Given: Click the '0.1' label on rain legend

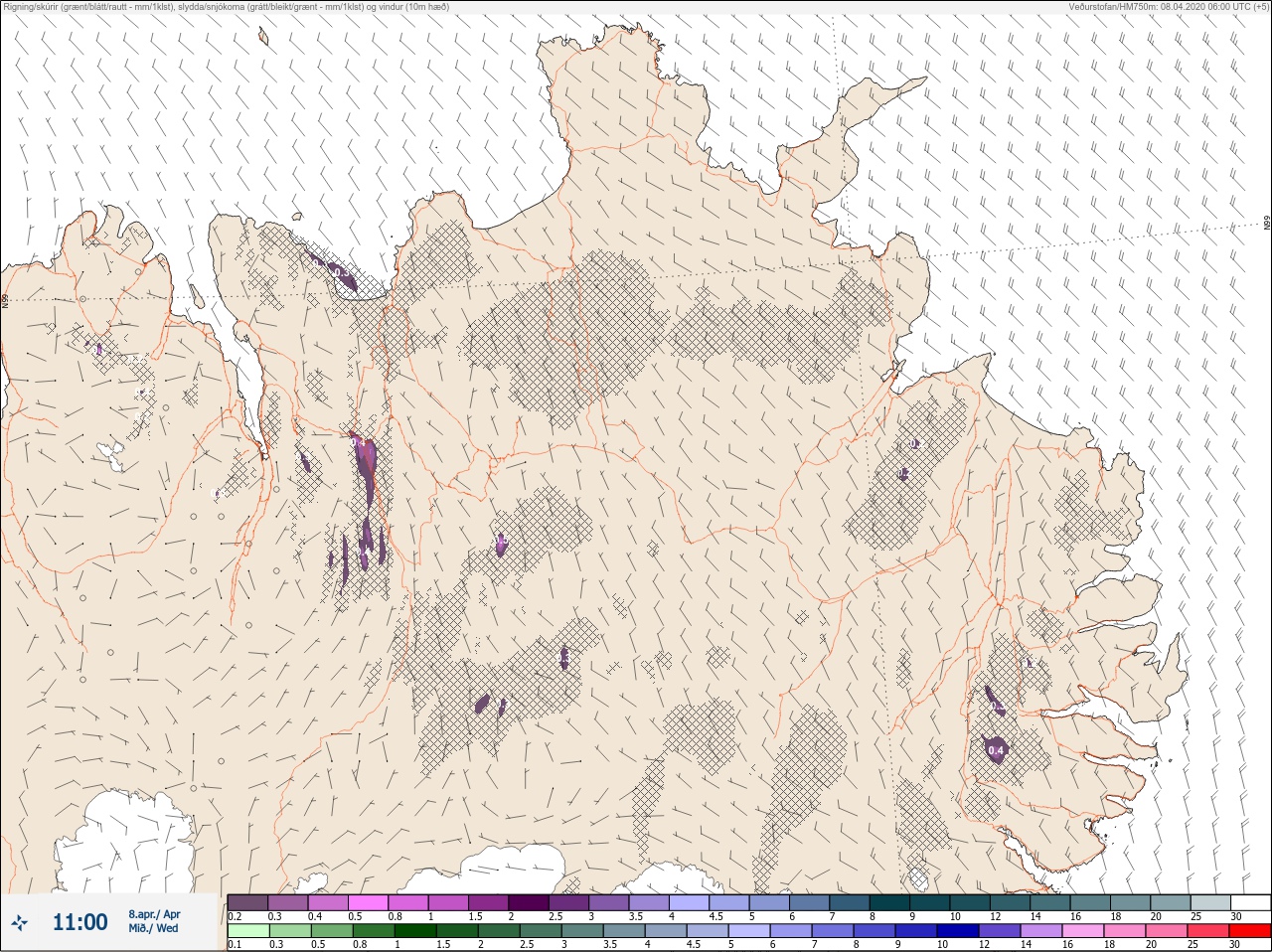Looking at the screenshot, I should 235,945.
